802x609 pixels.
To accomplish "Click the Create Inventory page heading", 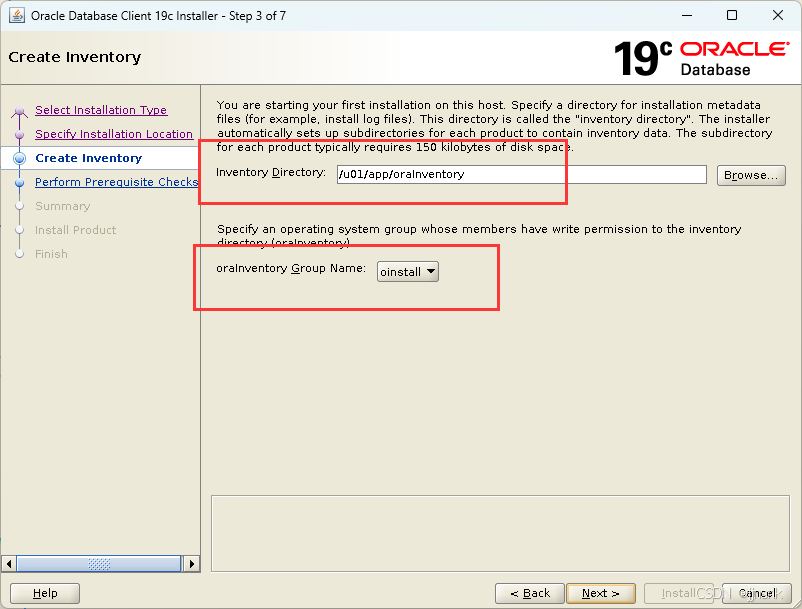I will click(75, 57).
